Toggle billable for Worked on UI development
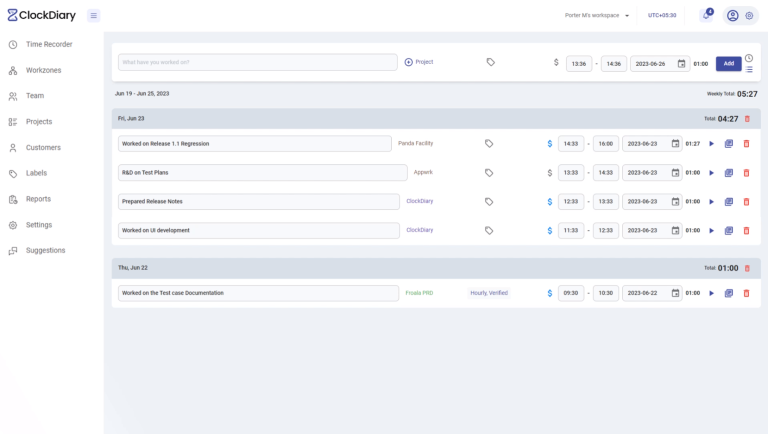The width and height of the screenshot is (768, 434). click(550, 231)
